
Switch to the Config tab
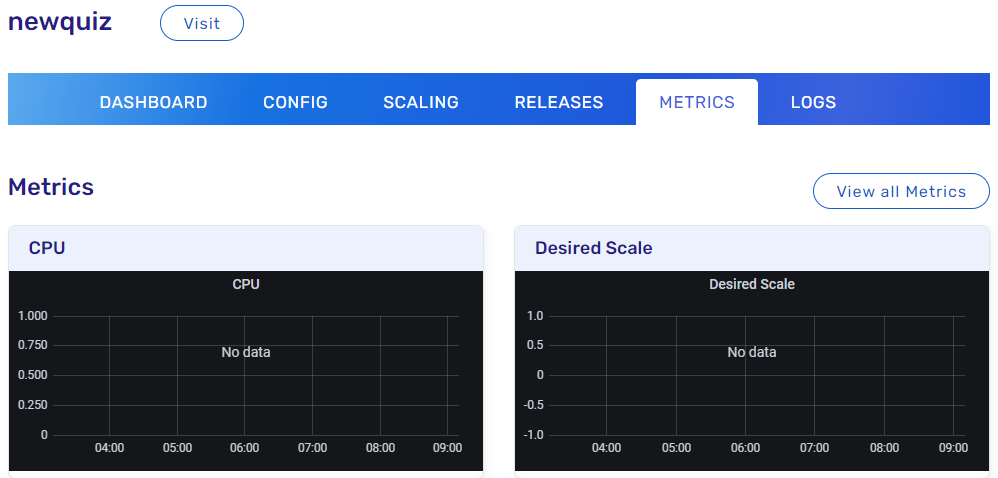295,102
